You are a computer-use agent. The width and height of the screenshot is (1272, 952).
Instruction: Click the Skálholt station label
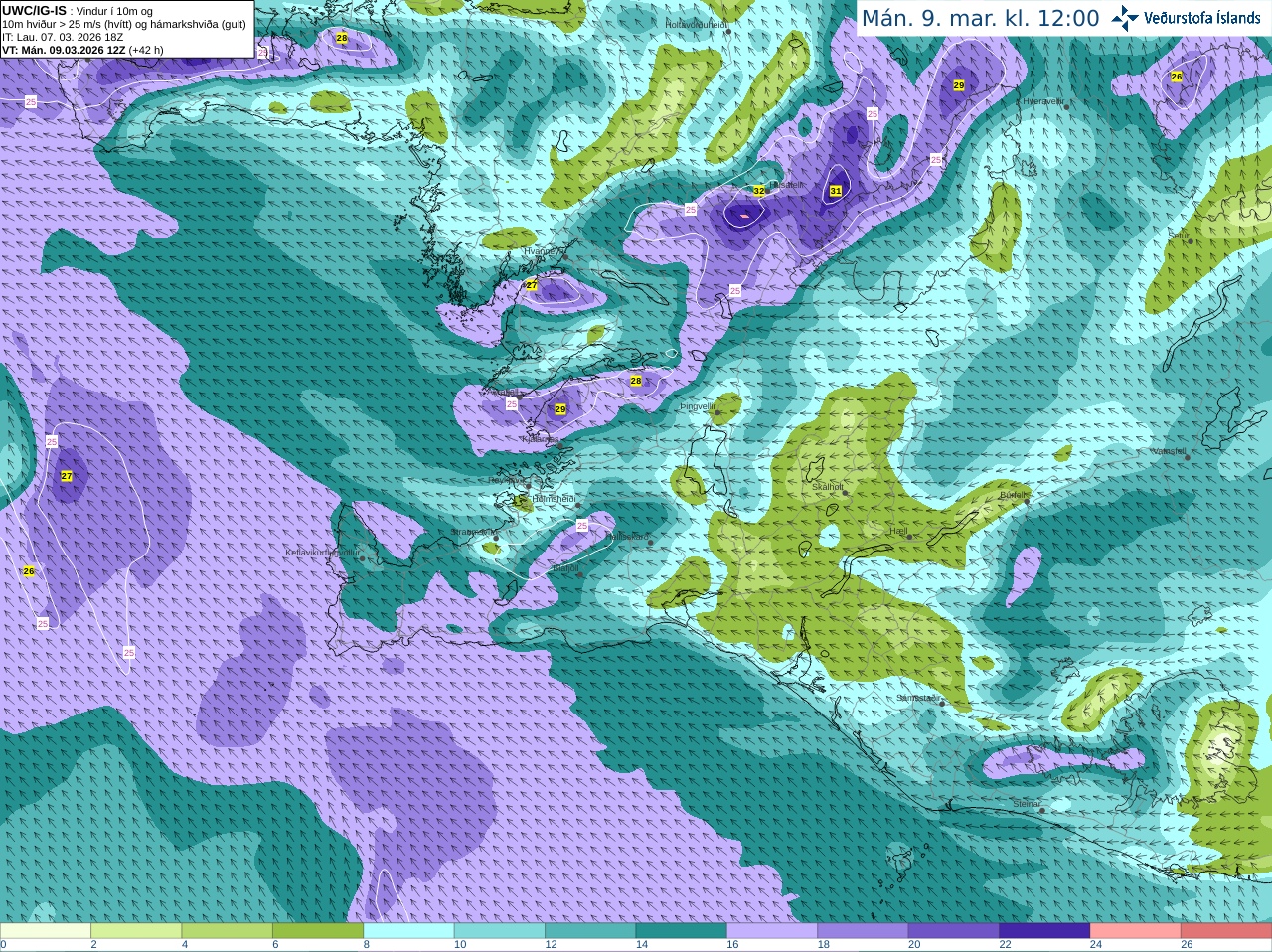827,487
